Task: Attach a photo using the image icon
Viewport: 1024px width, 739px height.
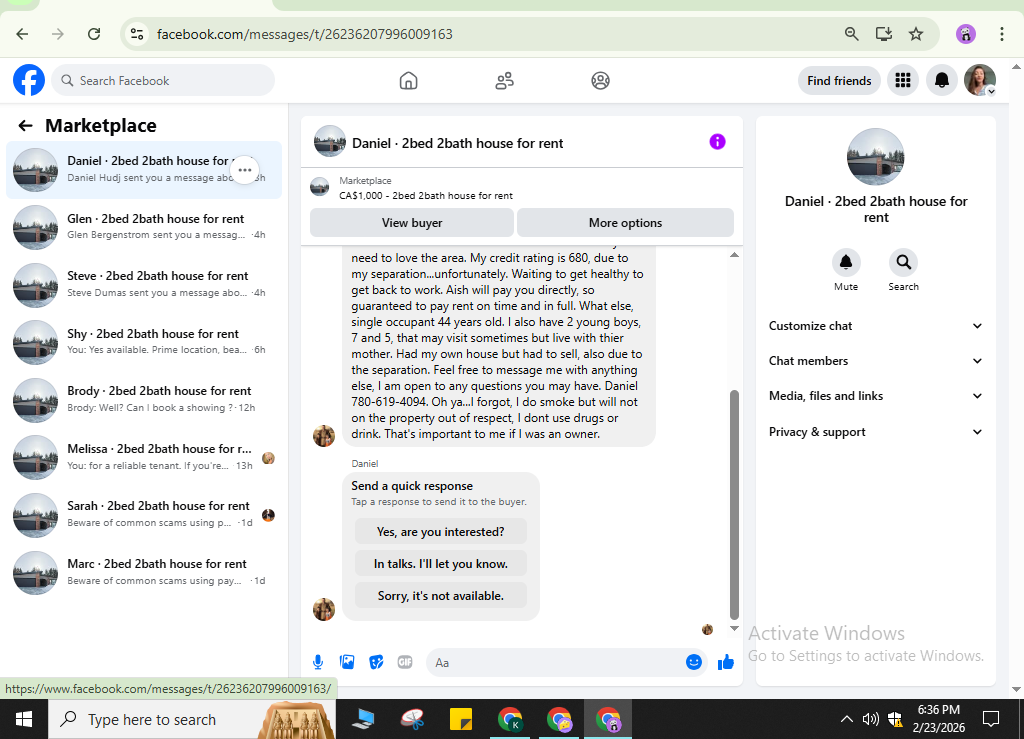Action: point(347,663)
